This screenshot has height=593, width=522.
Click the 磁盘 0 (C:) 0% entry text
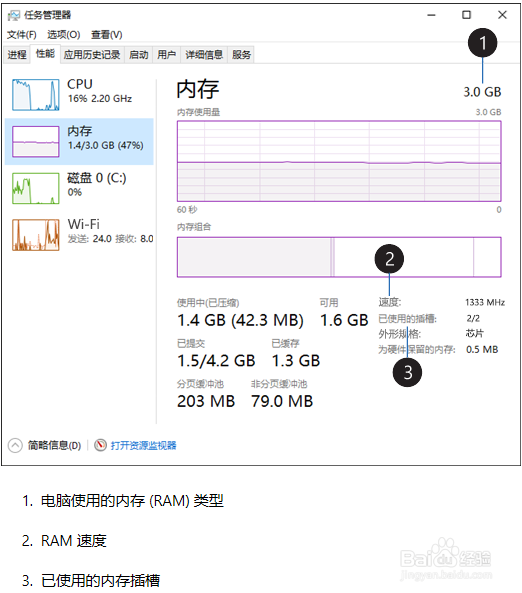(x=96, y=185)
